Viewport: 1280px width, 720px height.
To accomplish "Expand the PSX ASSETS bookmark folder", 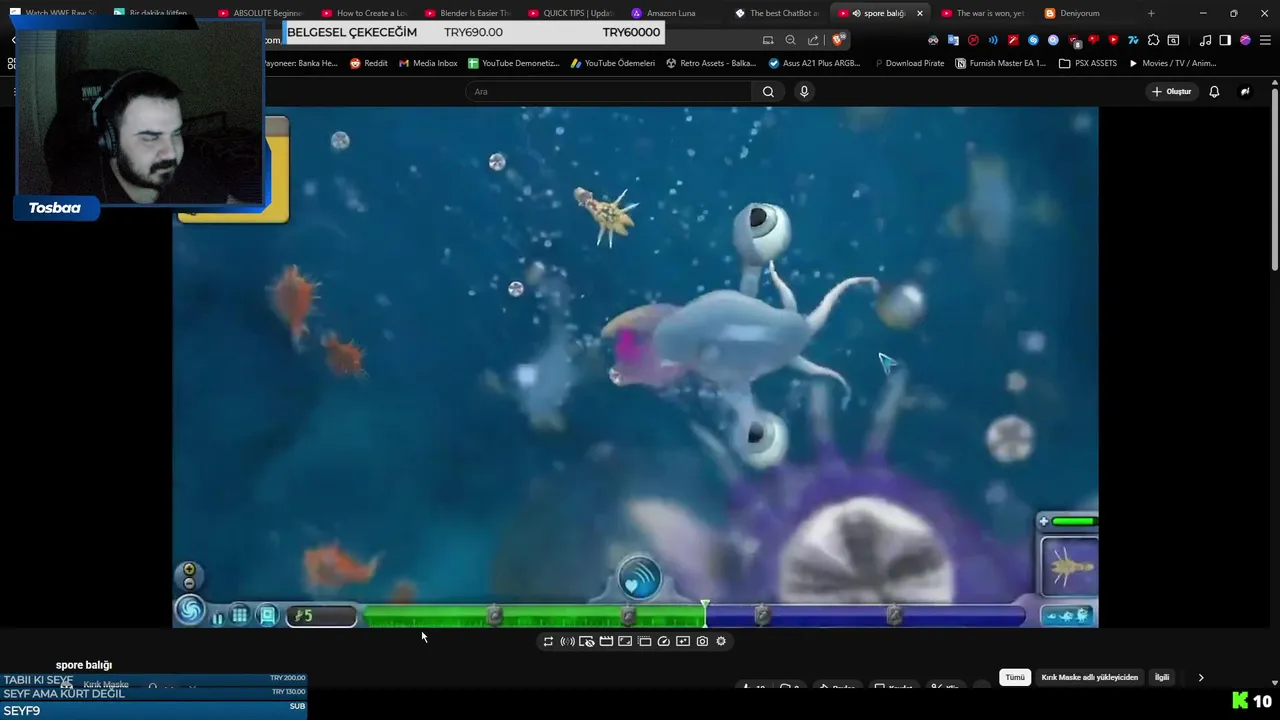I will point(1088,63).
